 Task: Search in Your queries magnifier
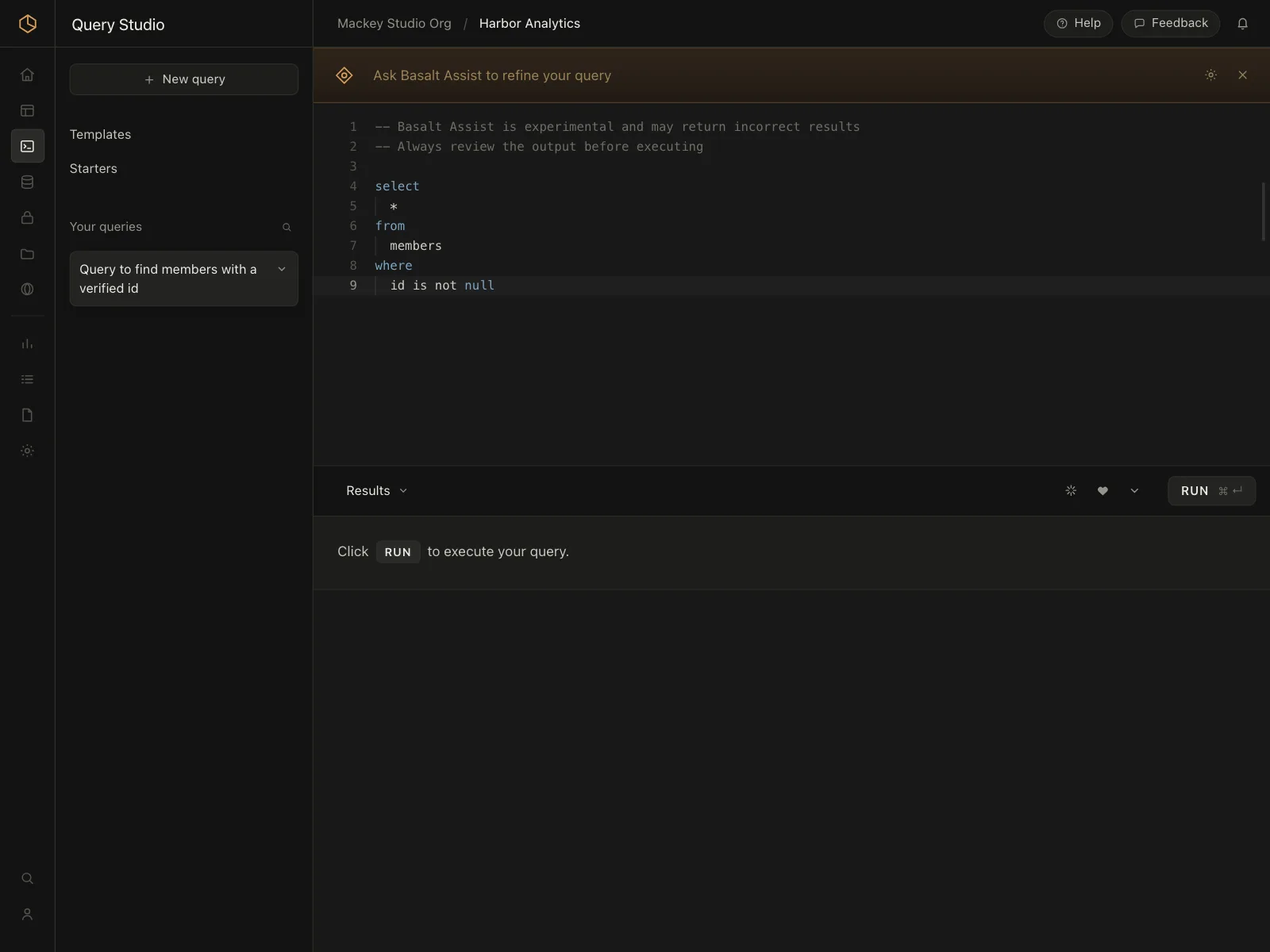click(287, 227)
